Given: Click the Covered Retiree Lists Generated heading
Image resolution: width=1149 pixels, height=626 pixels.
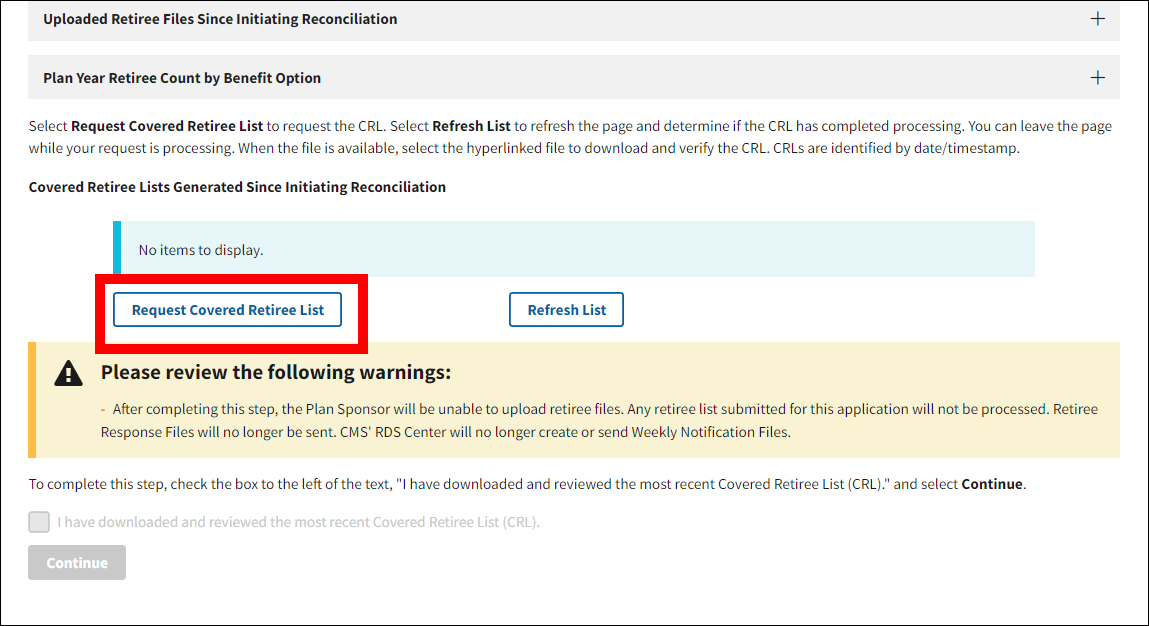Looking at the screenshot, I should [237, 187].
